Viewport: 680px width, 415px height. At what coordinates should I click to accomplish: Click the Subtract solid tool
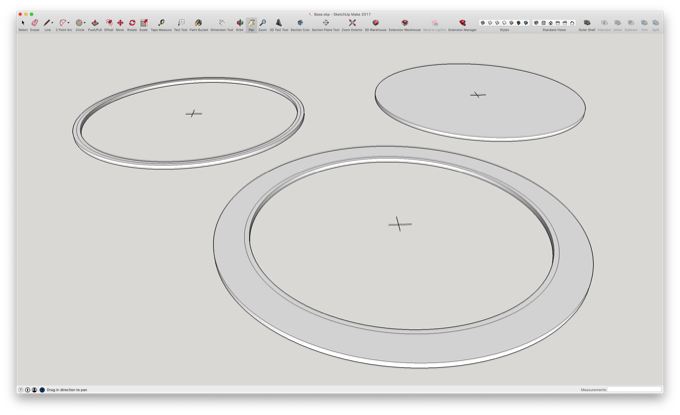click(x=631, y=23)
